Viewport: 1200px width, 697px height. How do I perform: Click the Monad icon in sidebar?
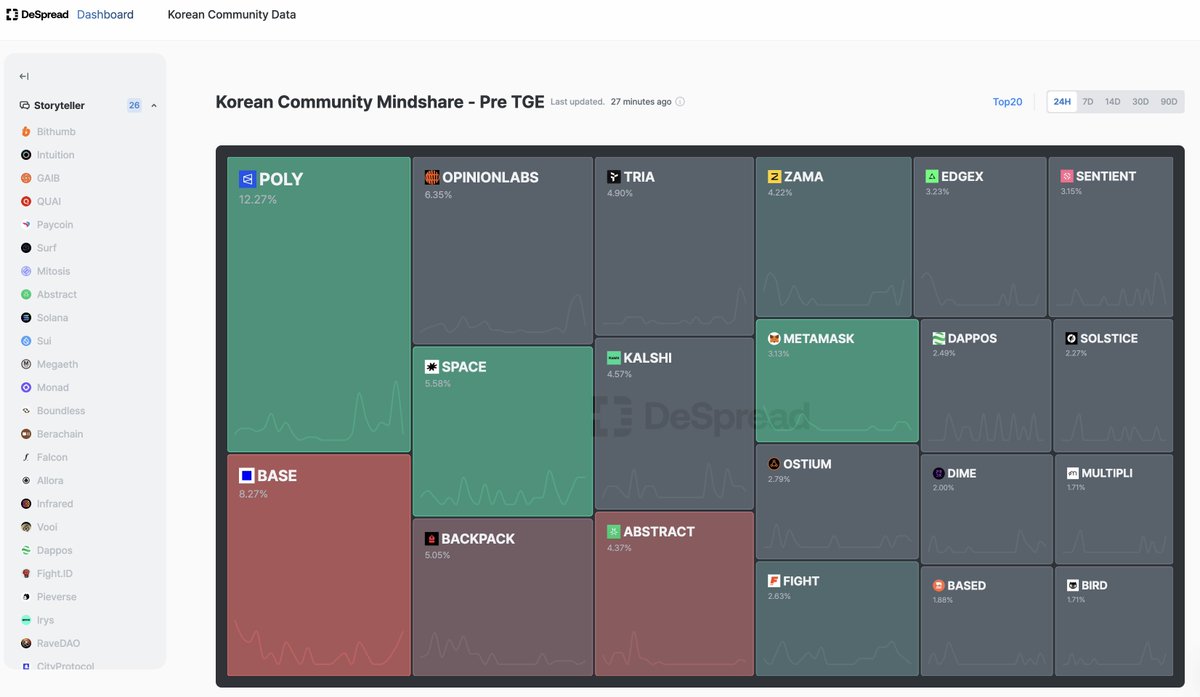[x=26, y=387]
